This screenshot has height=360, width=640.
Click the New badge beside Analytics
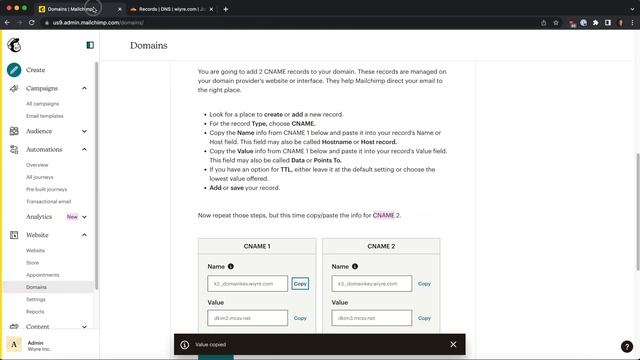click(72, 217)
